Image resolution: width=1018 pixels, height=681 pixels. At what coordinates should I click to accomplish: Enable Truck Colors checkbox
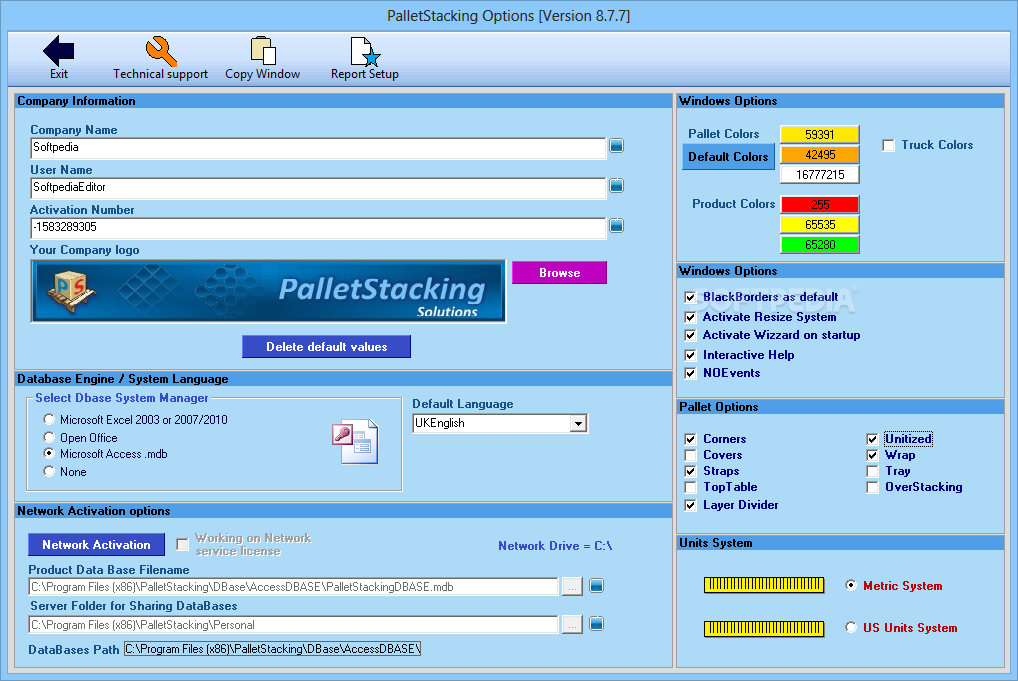pyautogui.click(x=889, y=145)
